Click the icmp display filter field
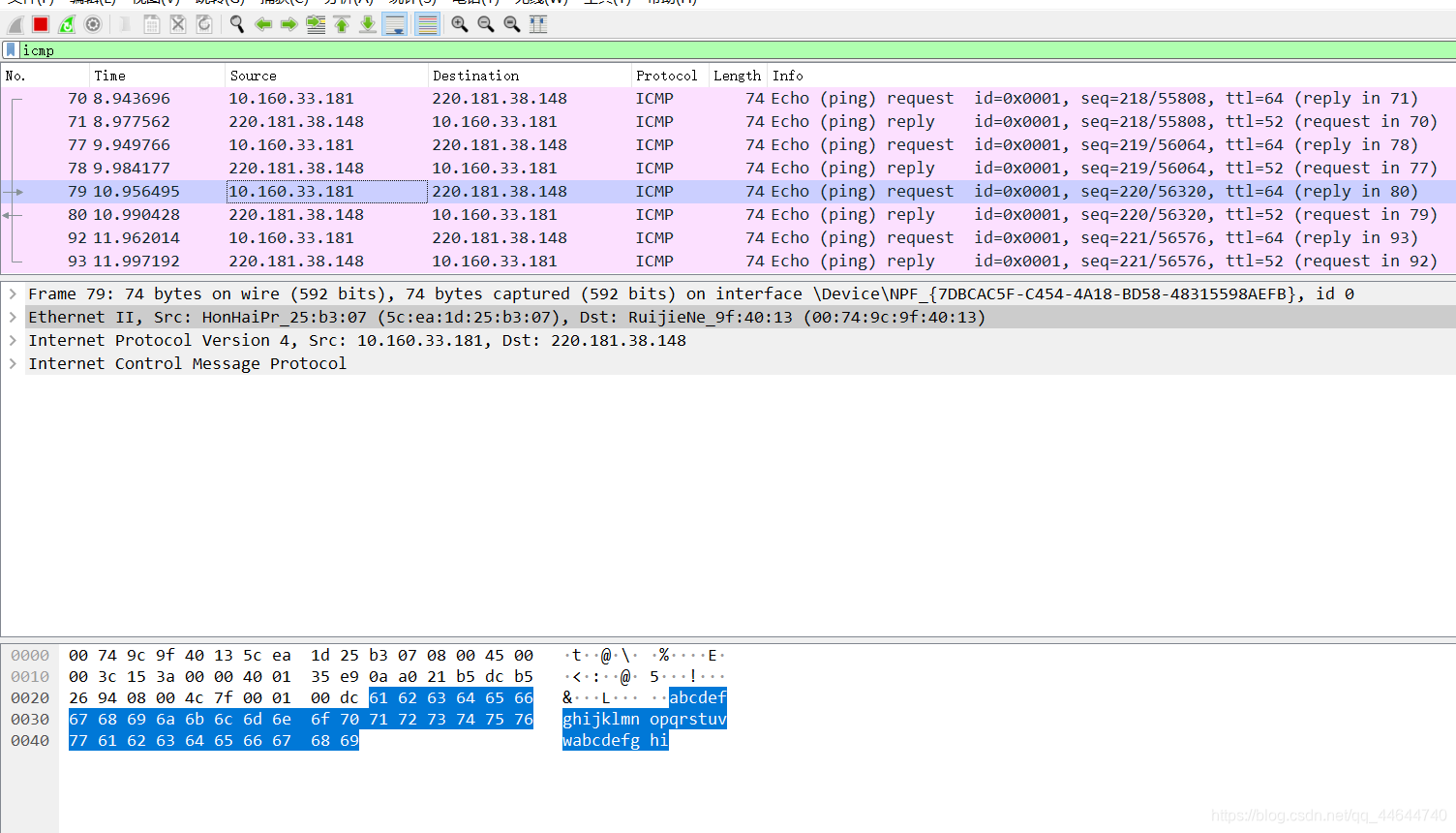Viewport: 1456px width, 833px height. (x=736, y=50)
